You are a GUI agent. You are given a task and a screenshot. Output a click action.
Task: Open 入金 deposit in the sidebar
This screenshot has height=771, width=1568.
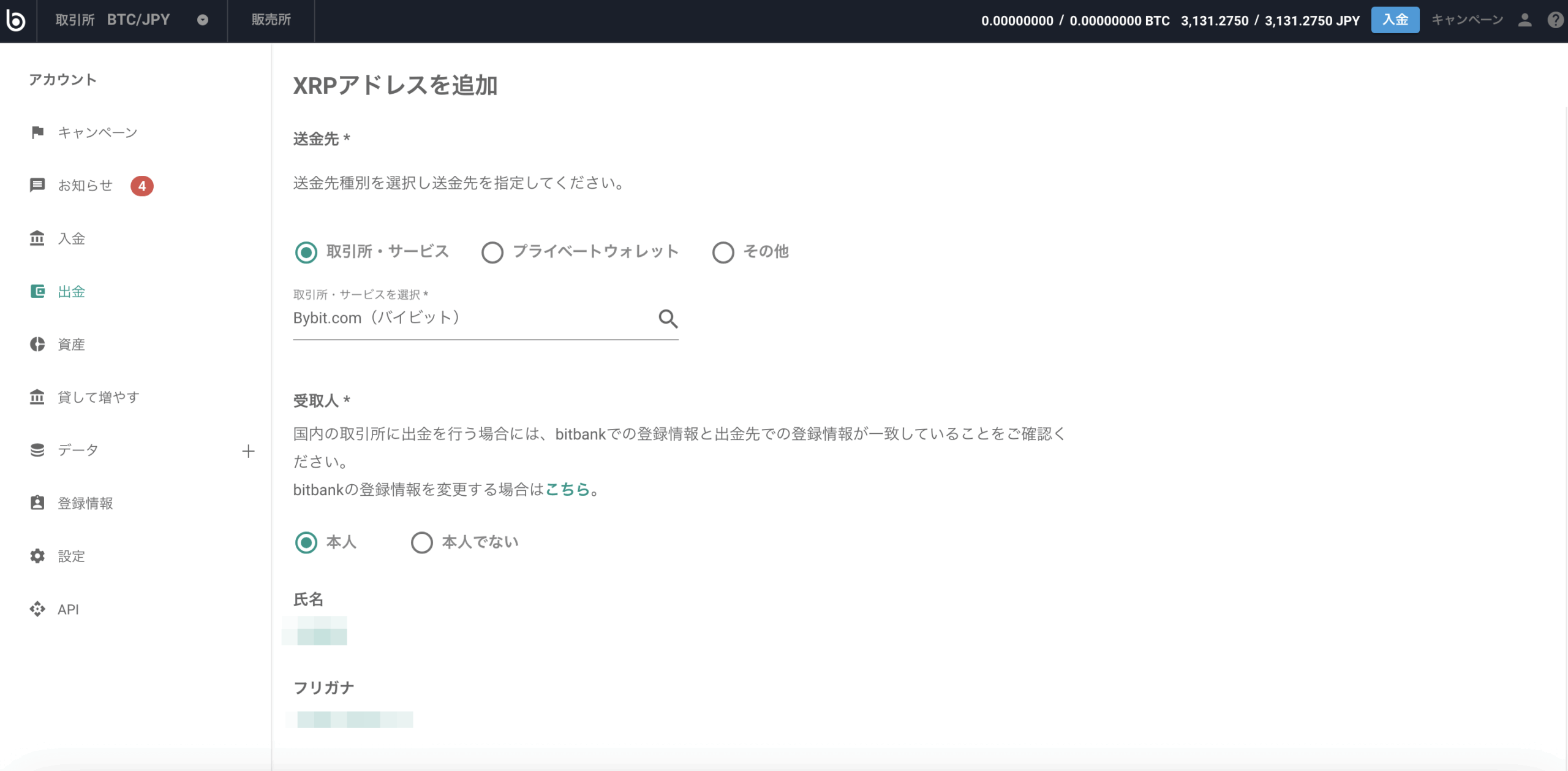pyautogui.click(x=71, y=238)
